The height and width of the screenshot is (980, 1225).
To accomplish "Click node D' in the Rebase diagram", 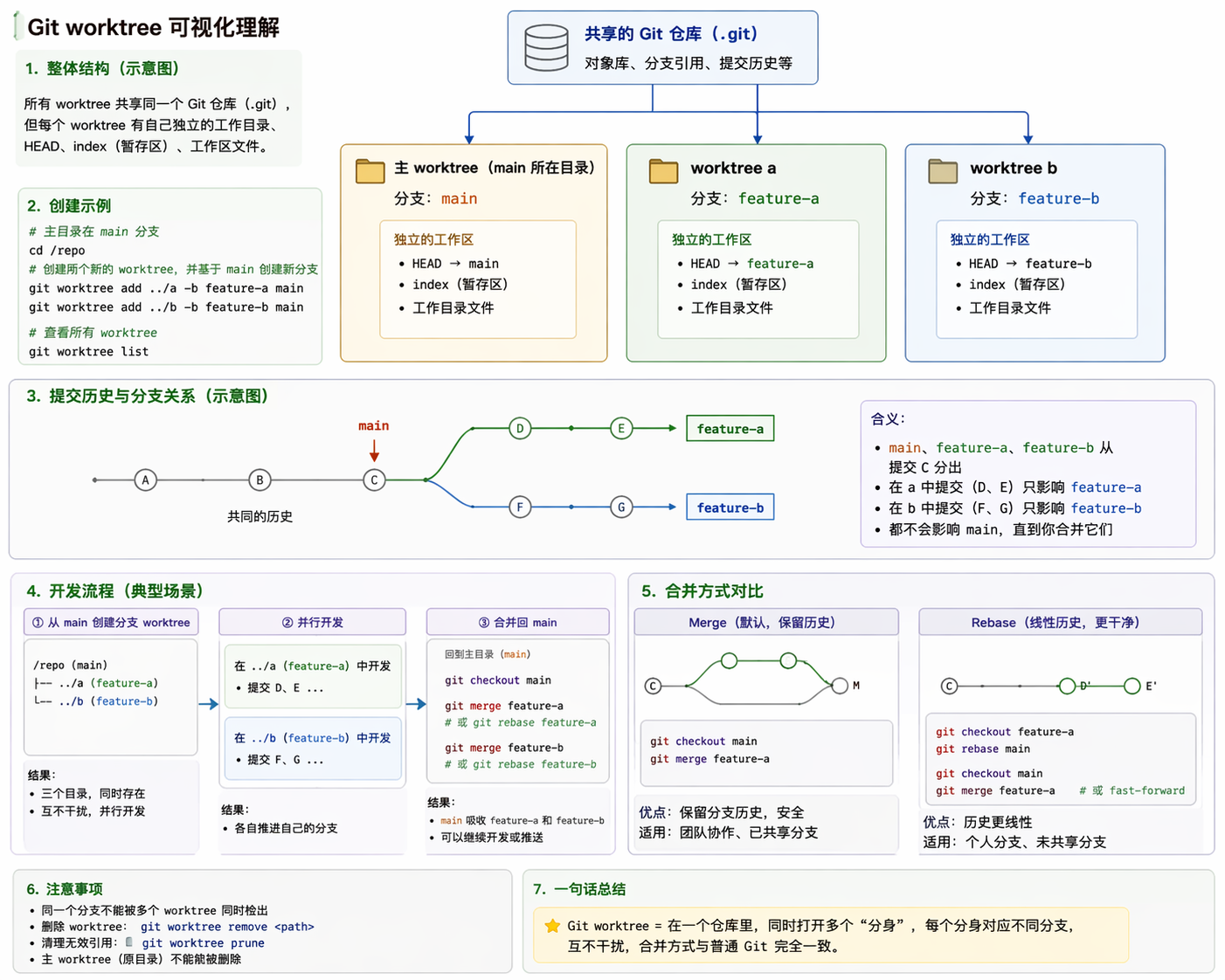I will coord(1067,686).
